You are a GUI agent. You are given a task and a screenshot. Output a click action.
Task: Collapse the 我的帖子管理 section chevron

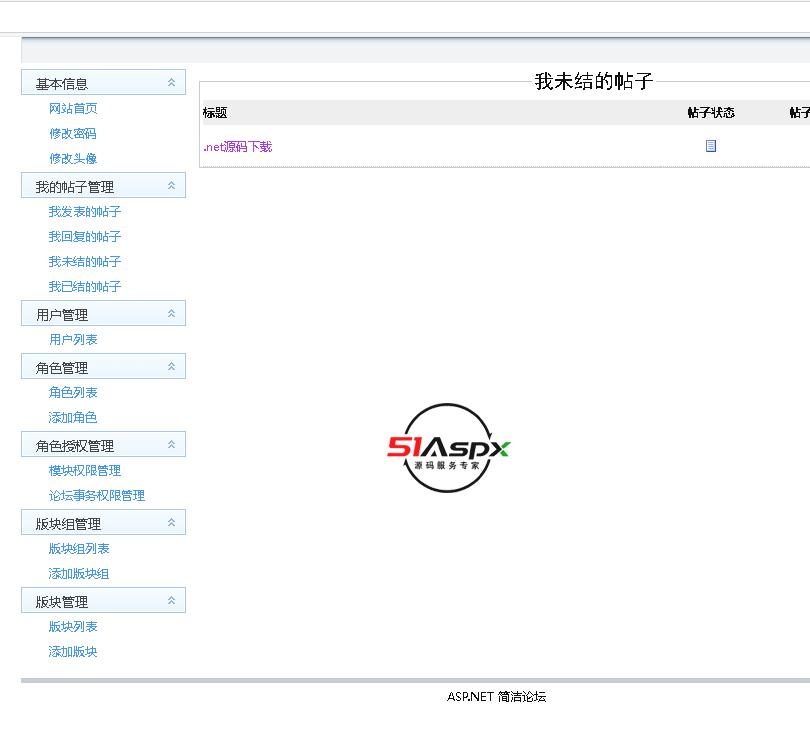pos(172,185)
